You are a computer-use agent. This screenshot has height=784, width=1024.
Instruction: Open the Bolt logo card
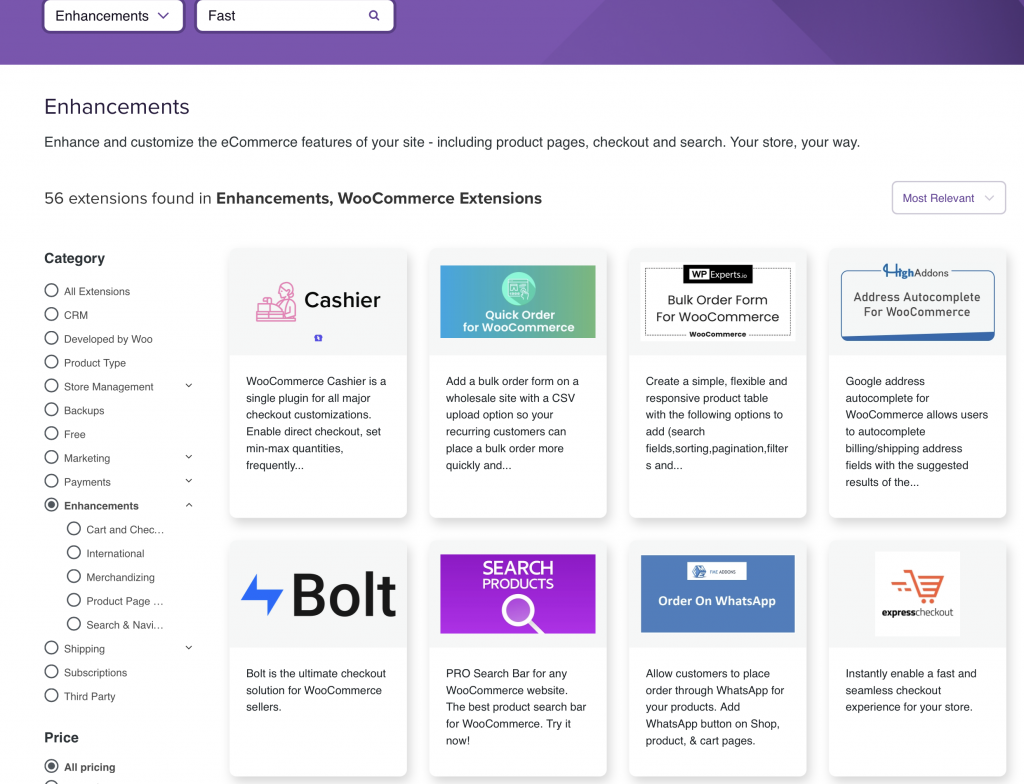318,595
